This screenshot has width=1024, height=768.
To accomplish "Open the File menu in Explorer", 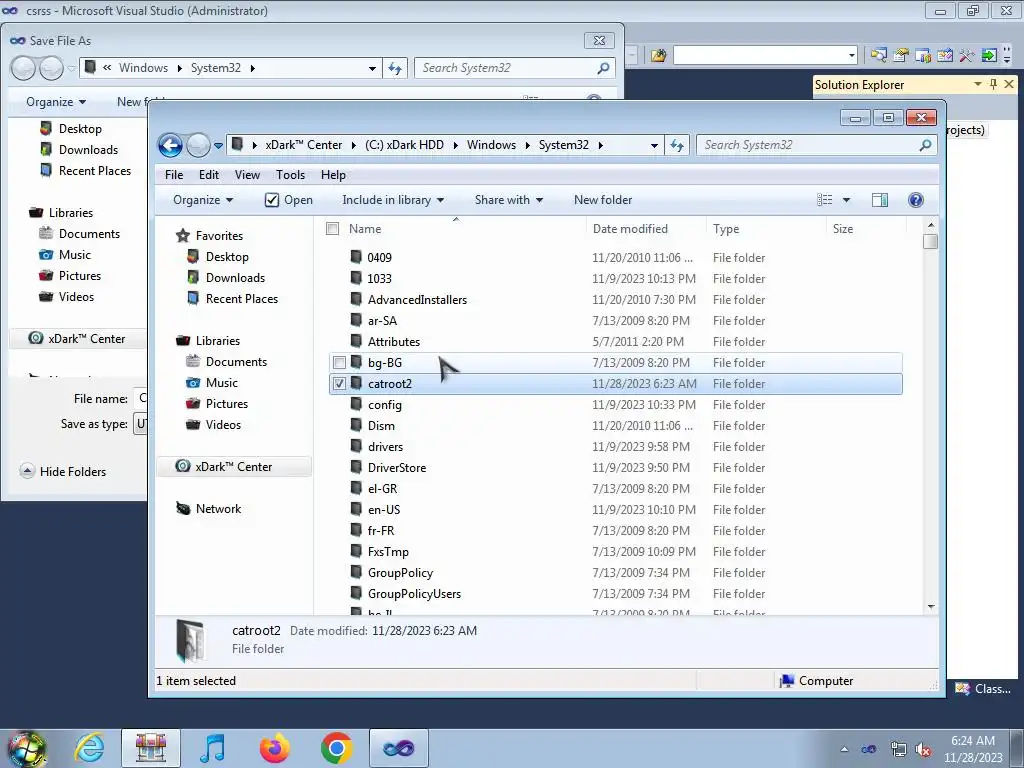I will click(174, 175).
